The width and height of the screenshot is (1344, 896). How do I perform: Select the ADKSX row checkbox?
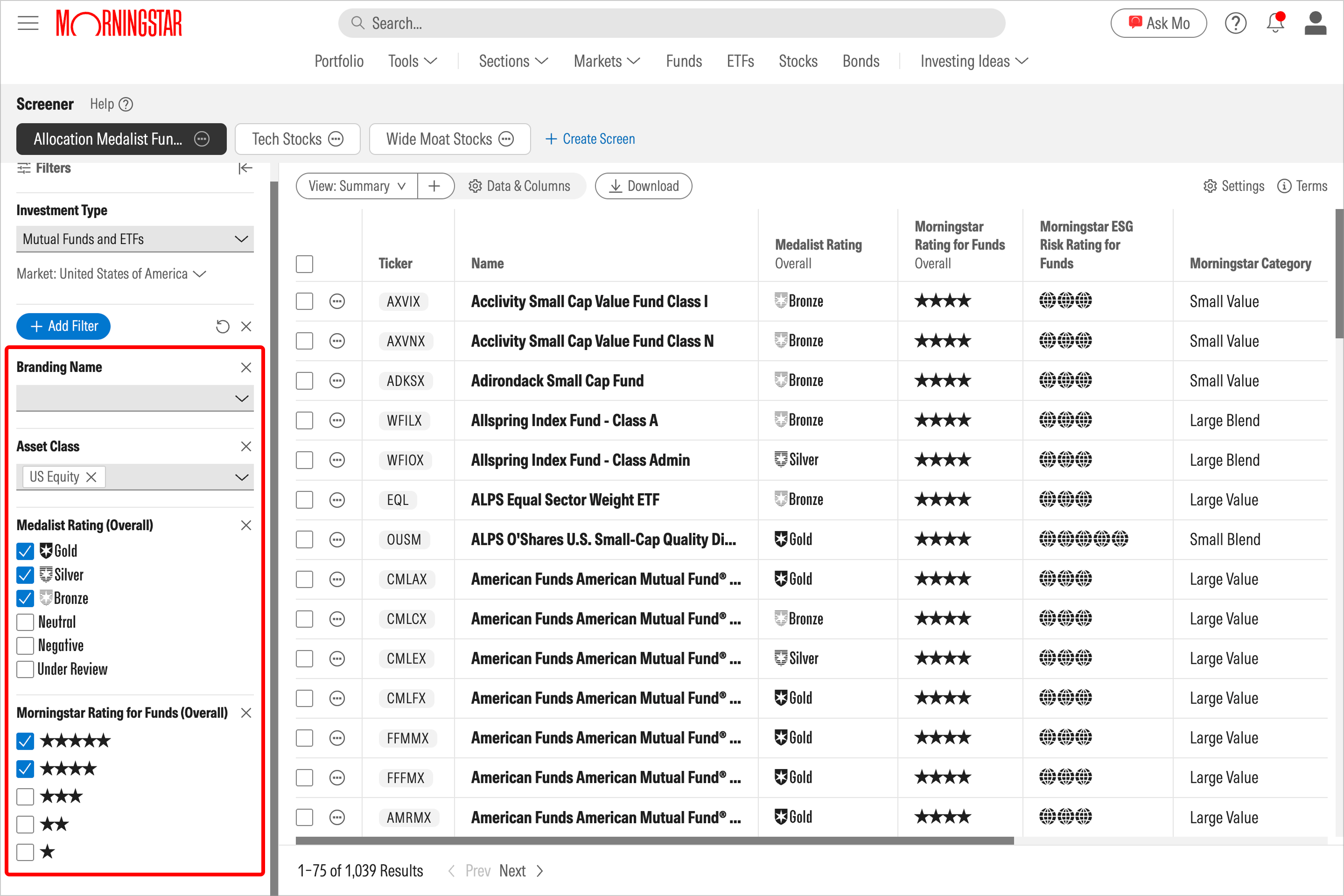tap(305, 381)
